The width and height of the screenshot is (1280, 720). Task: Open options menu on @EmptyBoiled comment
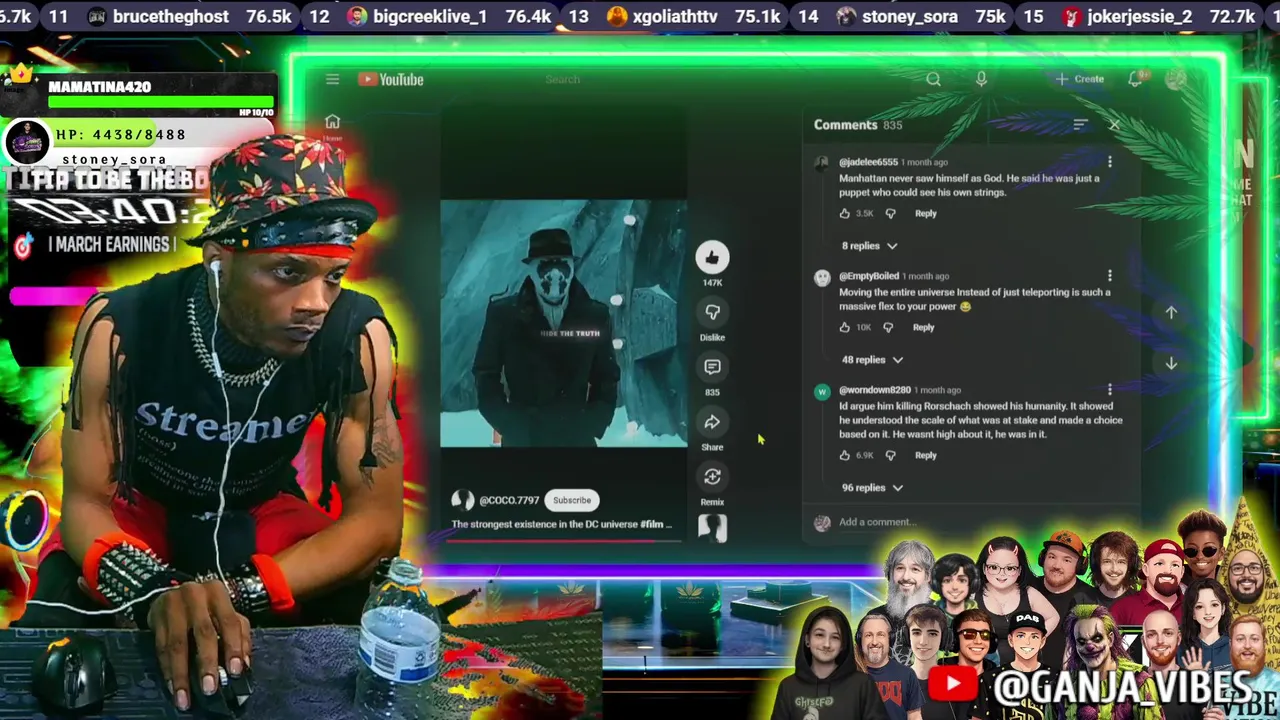point(1109,276)
